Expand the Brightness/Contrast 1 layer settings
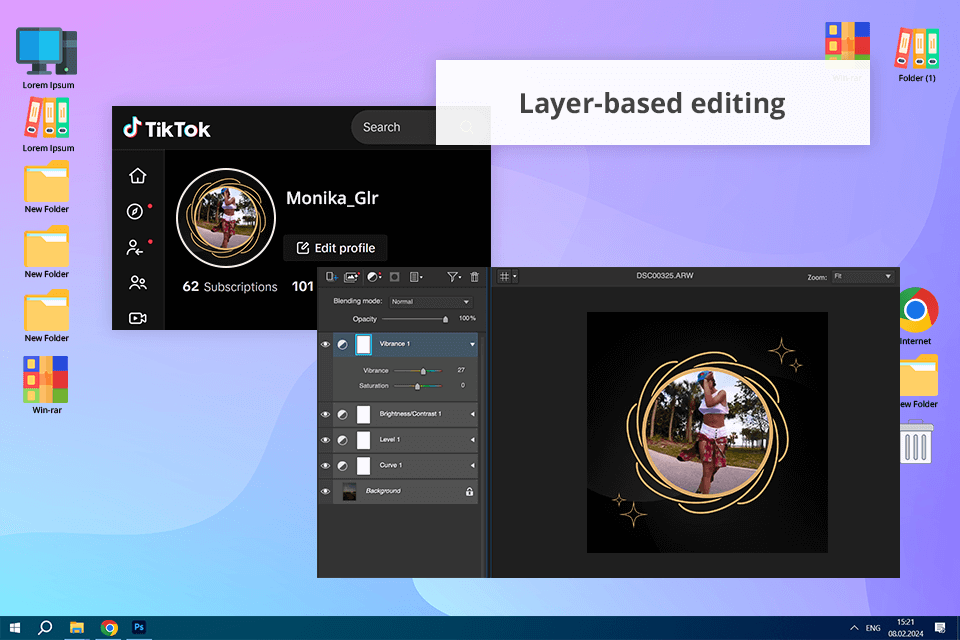960x640 pixels. [x=472, y=415]
